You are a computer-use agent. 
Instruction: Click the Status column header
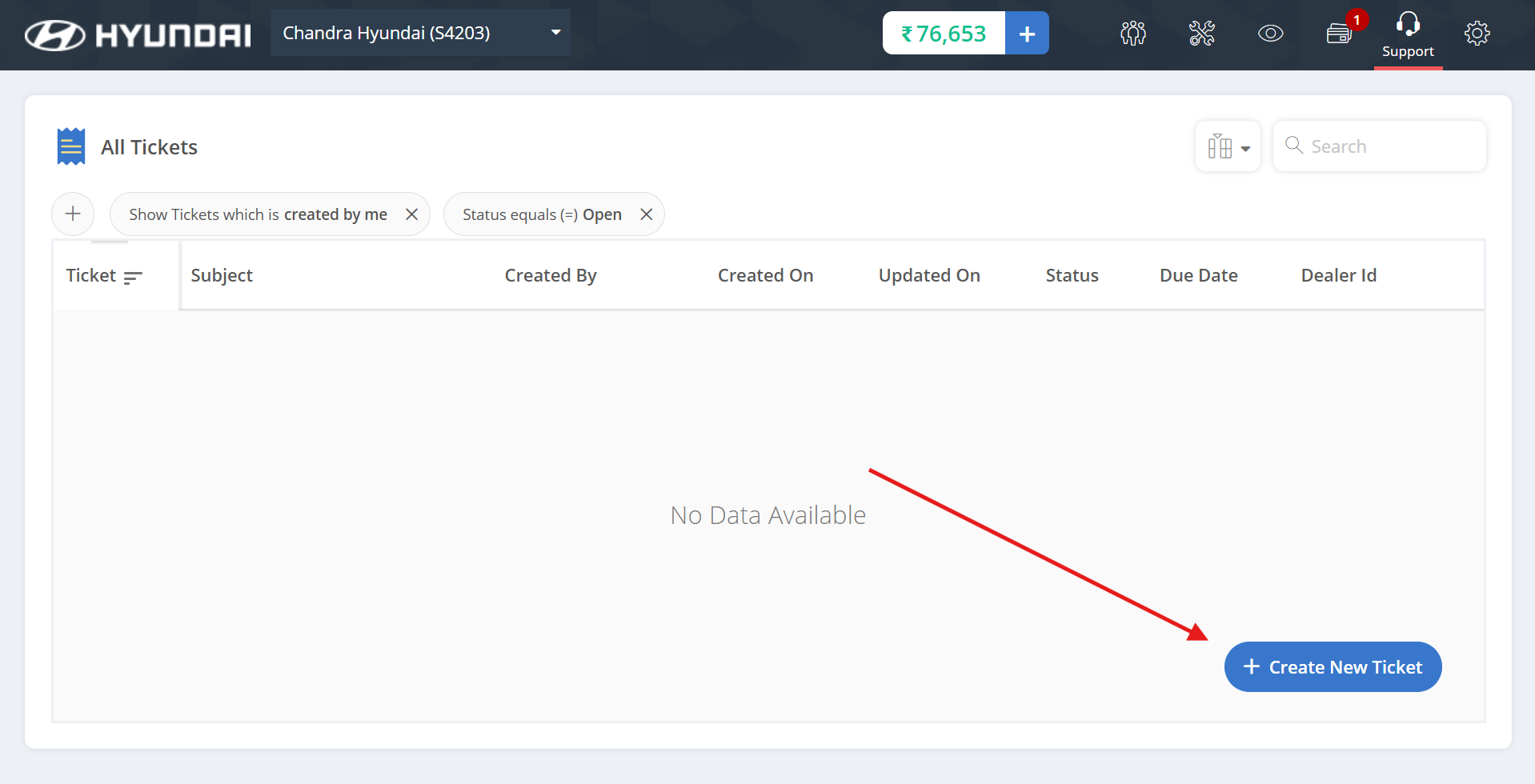tap(1072, 276)
